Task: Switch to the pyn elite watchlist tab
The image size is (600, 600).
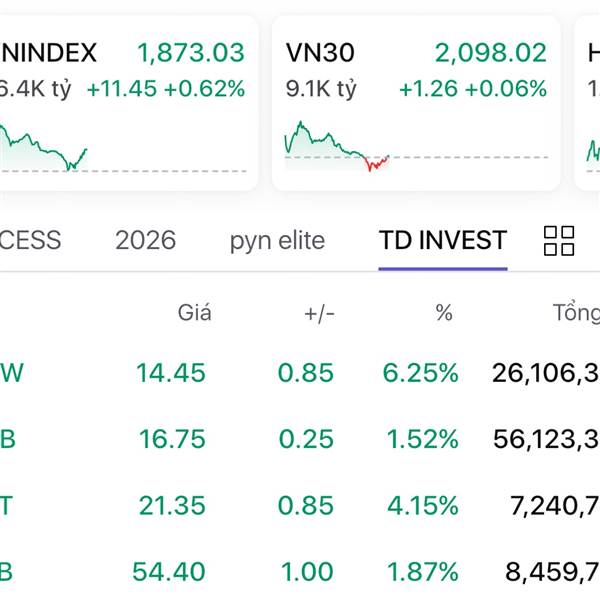Action: click(x=277, y=241)
